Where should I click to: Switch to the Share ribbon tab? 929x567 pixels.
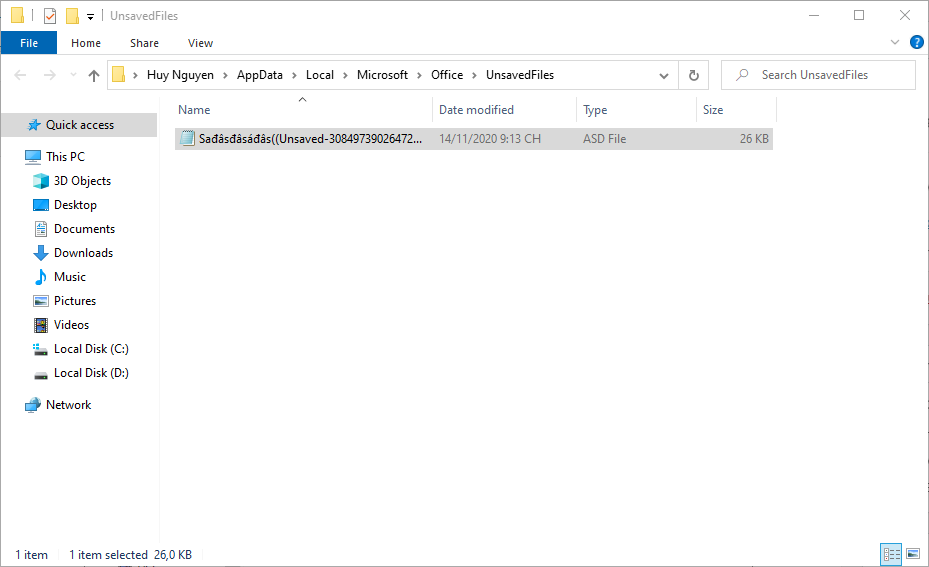145,43
